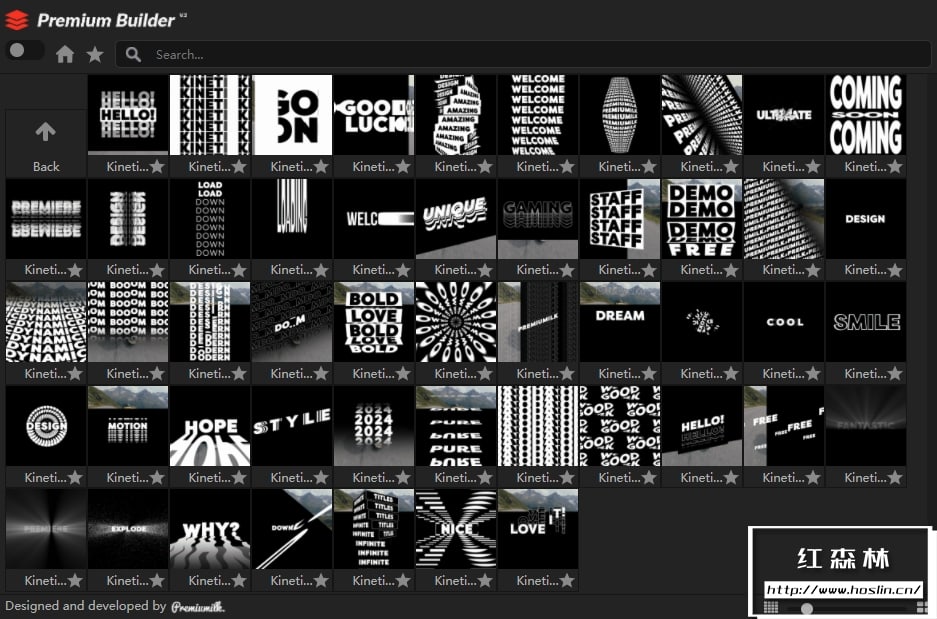
Task: Choose the circular DESIGN badge thumbnail
Action: coord(46,426)
